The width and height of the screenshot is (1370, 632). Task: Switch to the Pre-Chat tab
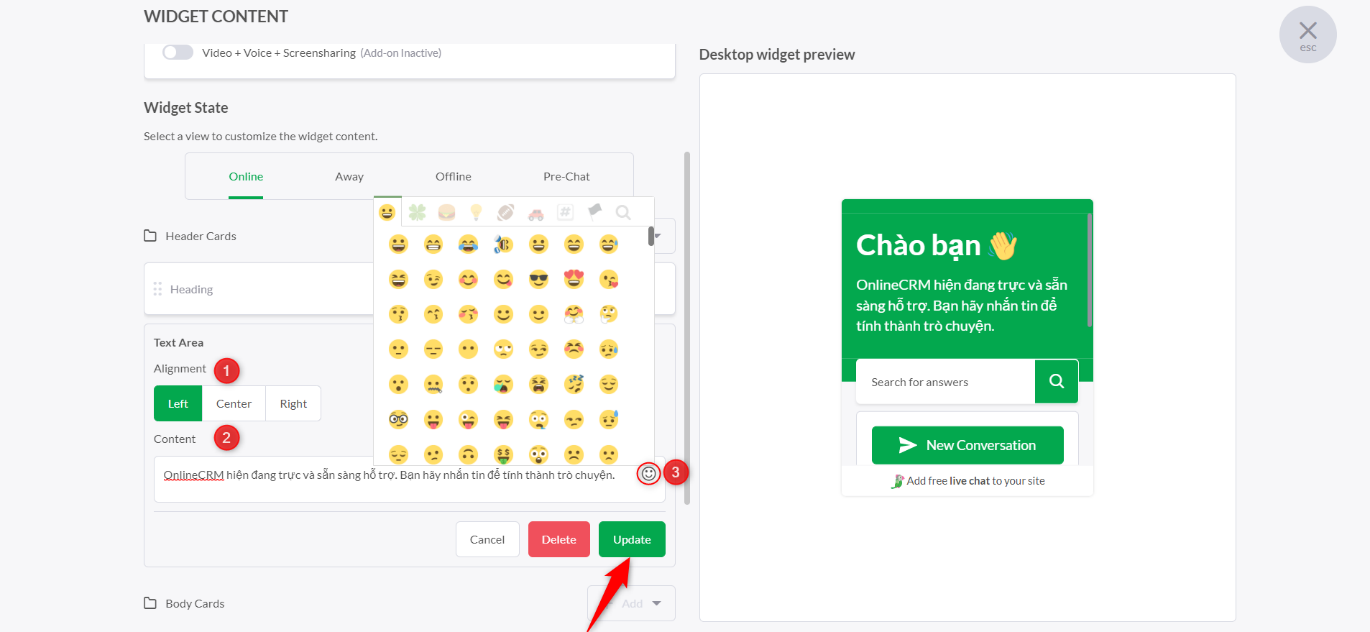[x=567, y=176]
